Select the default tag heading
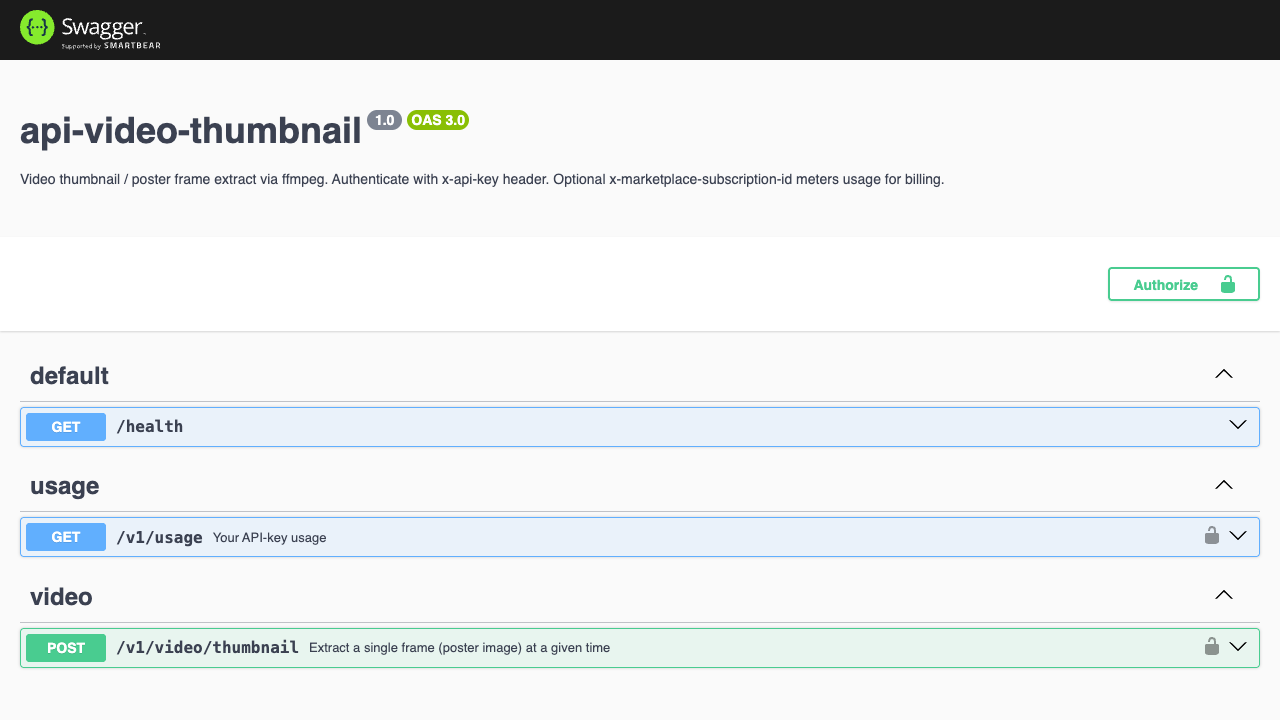The height and width of the screenshot is (720, 1280). click(x=69, y=376)
